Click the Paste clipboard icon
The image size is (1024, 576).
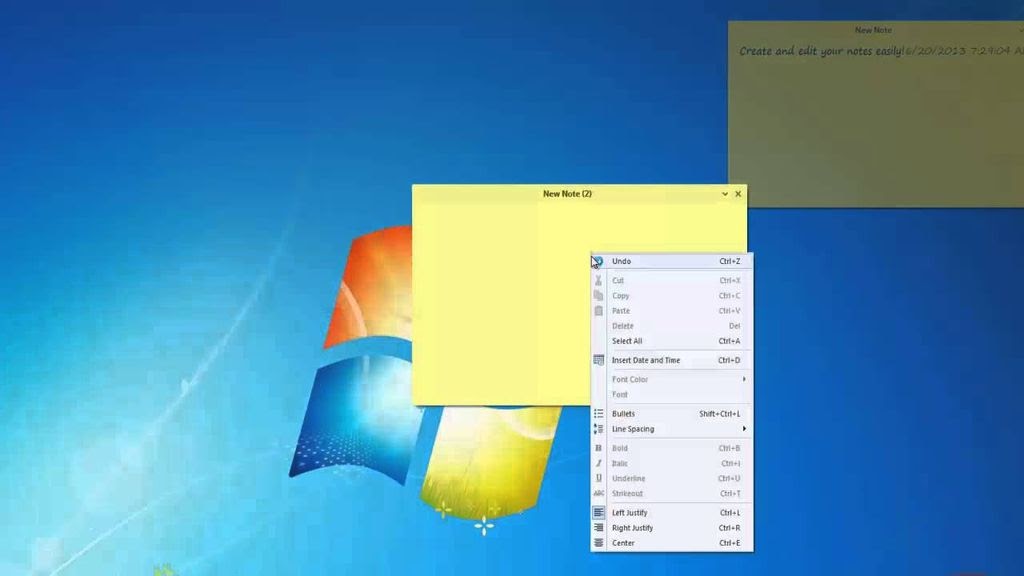[598, 311]
